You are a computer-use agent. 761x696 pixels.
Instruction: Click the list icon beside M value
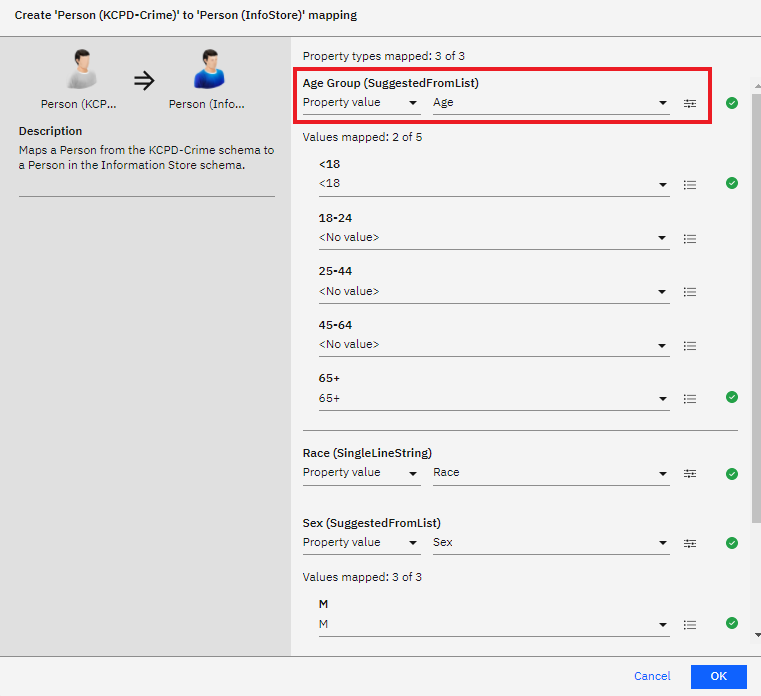(x=690, y=625)
